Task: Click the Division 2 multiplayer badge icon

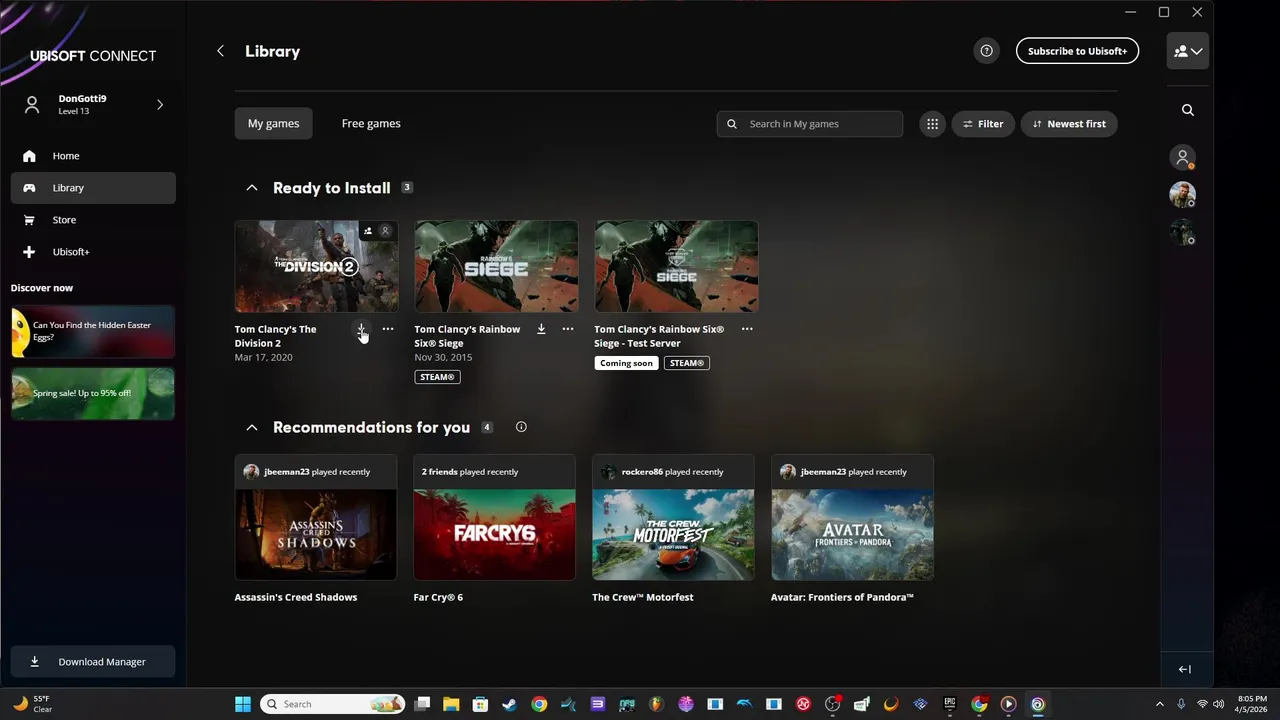Action: tap(368, 231)
